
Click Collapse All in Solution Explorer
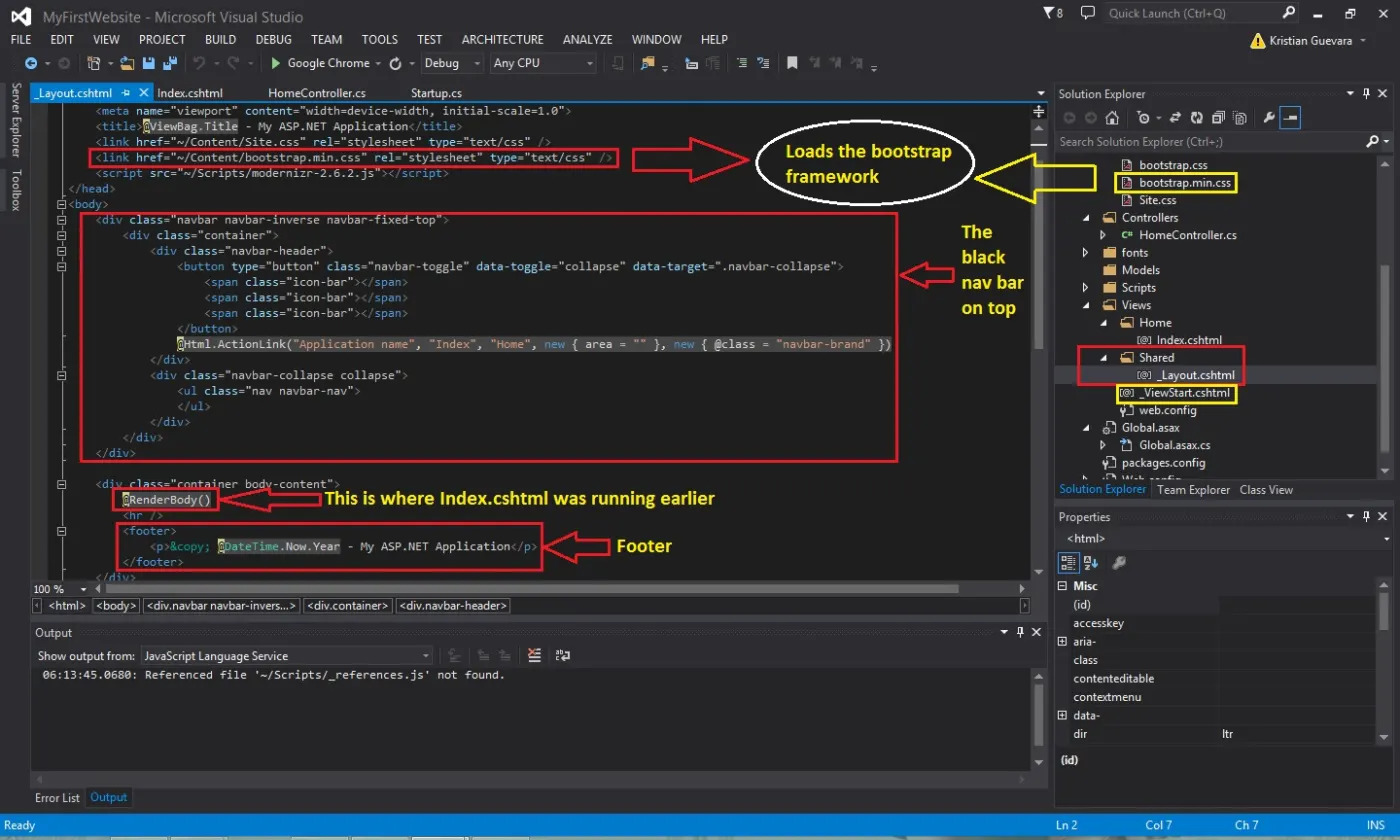coord(1218,118)
